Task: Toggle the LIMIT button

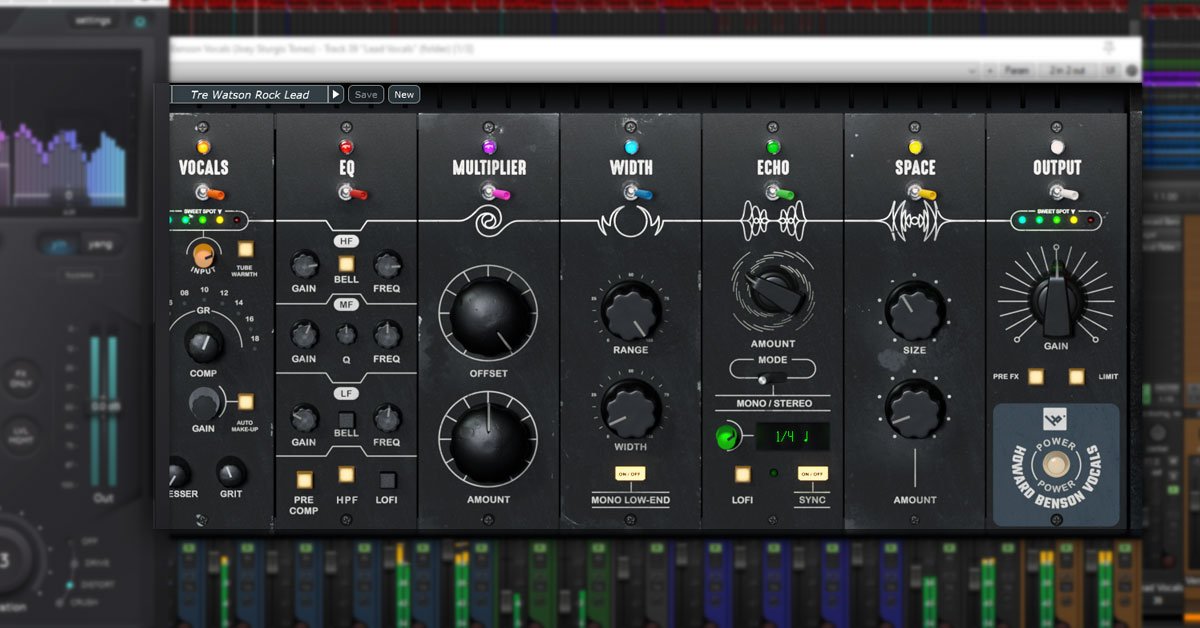Action: pos(1076,377)
